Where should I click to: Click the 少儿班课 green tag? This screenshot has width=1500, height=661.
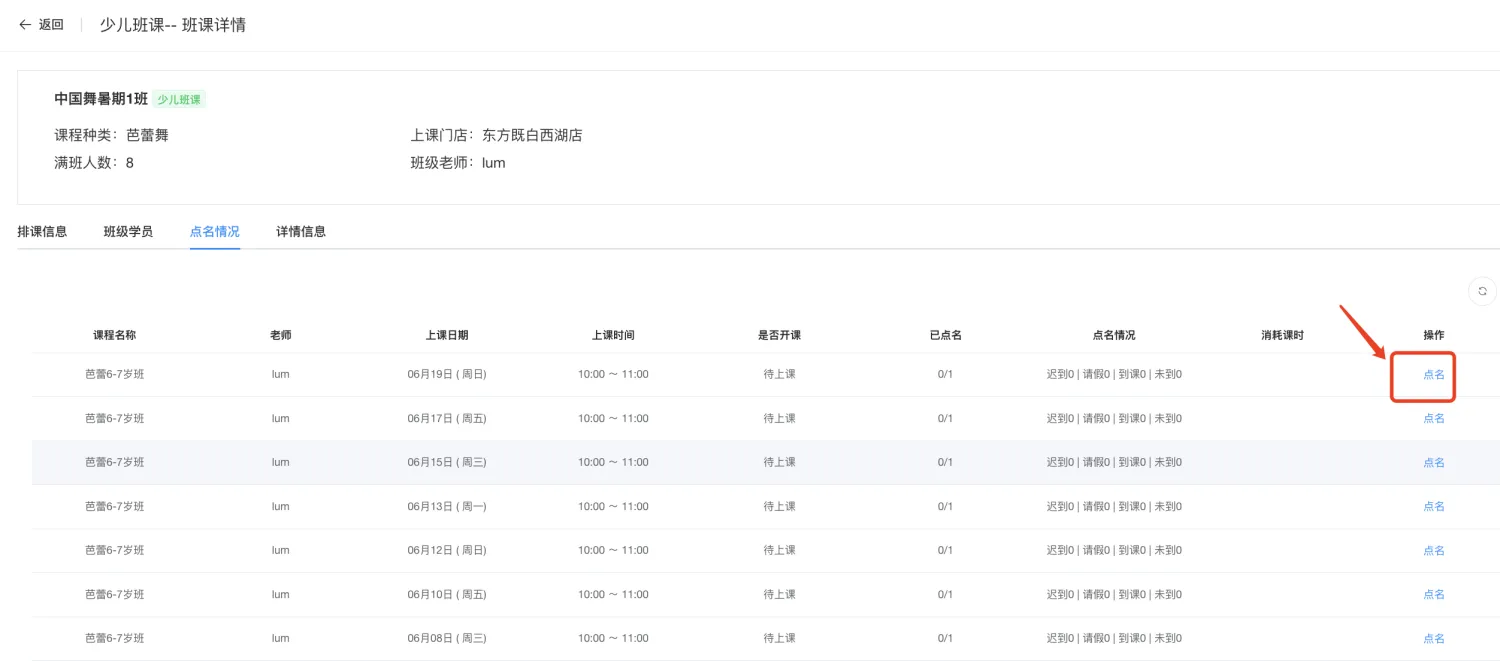click(179, 100)
